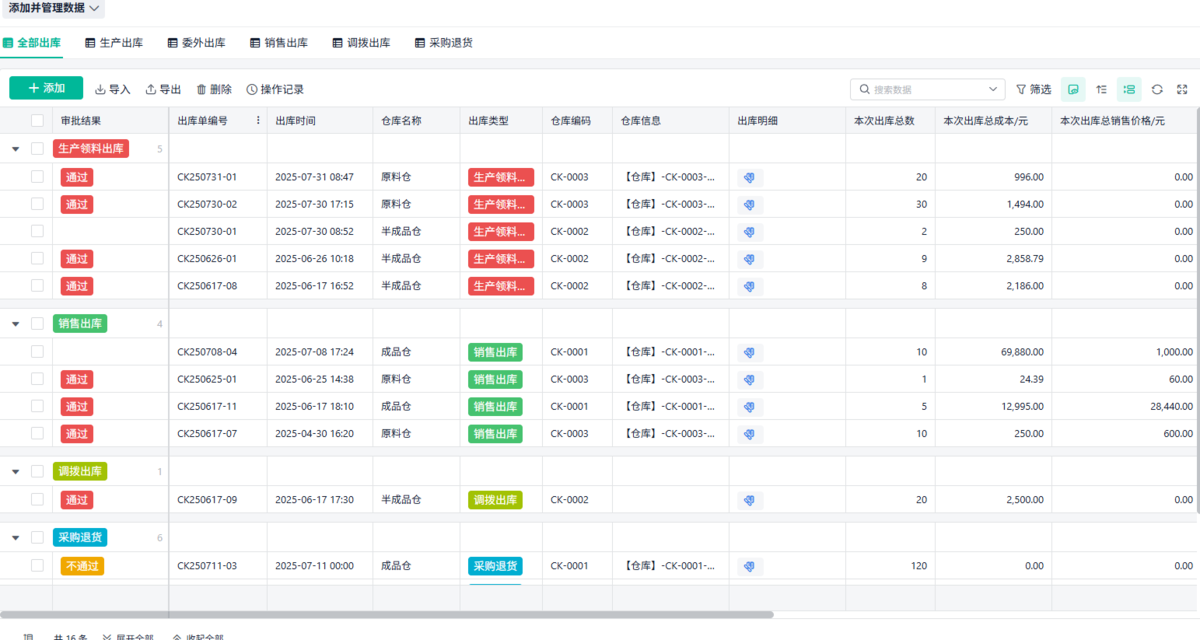
Task: Tick the checkbox for row CK250730-02
Action: (37, 204)
